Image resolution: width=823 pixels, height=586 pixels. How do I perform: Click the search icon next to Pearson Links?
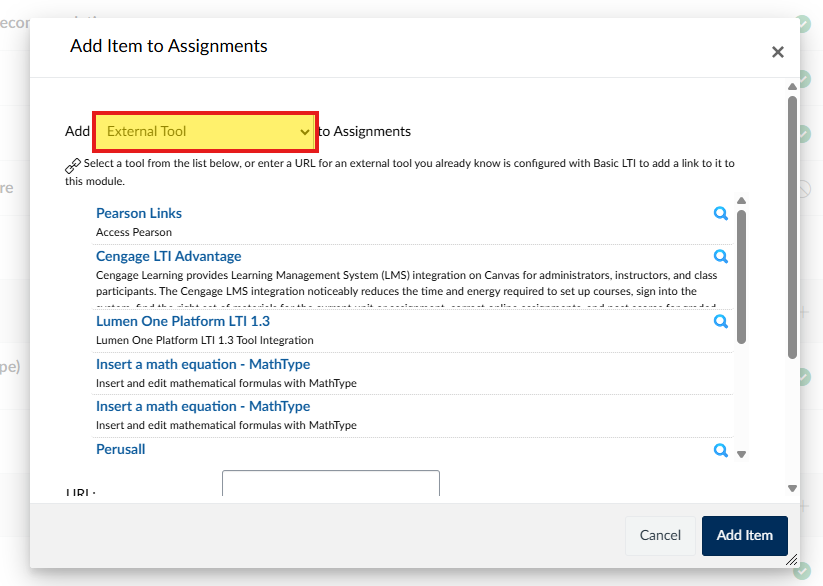point(720,213)
